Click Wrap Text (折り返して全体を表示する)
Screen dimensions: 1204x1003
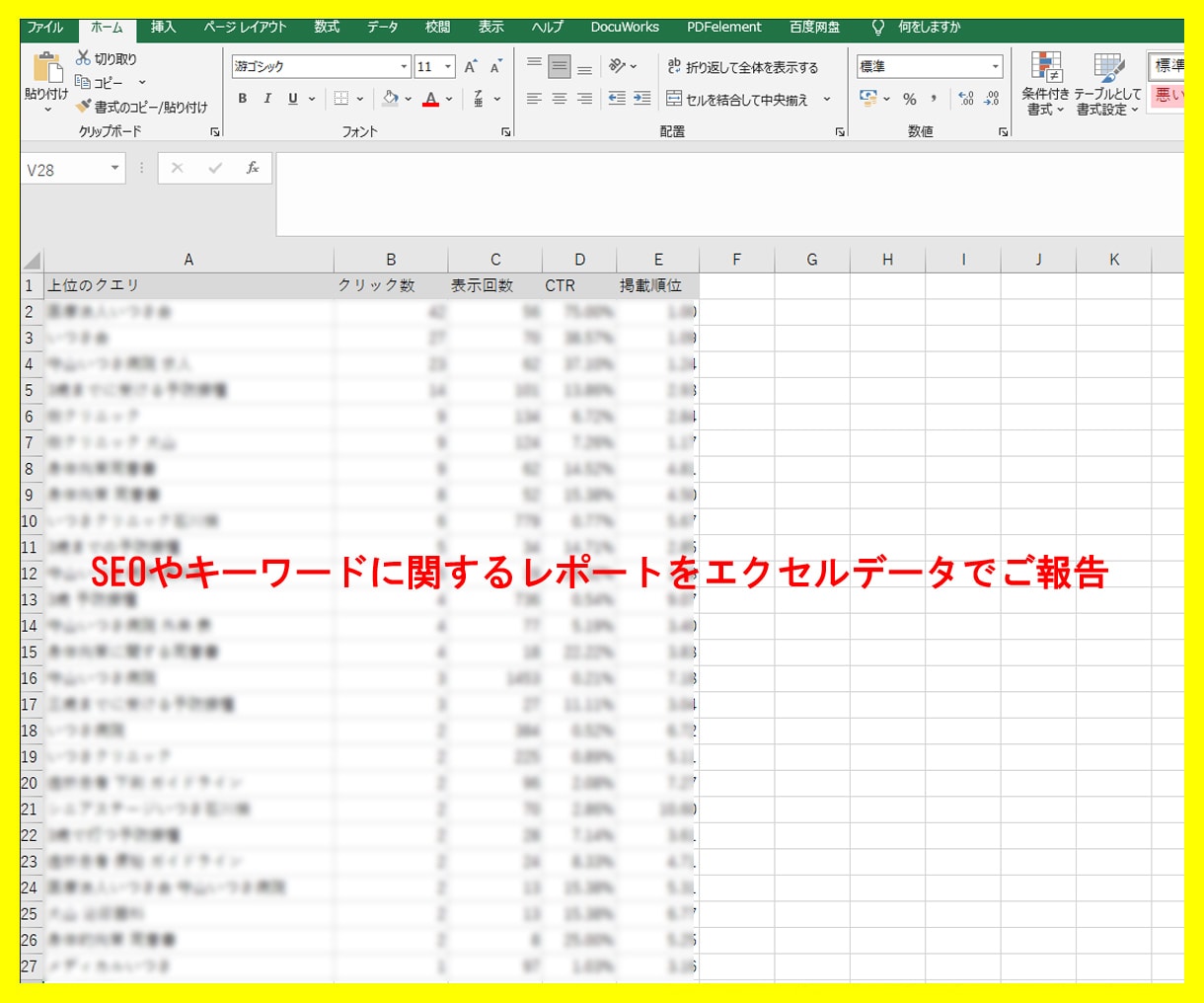point(743,67)
